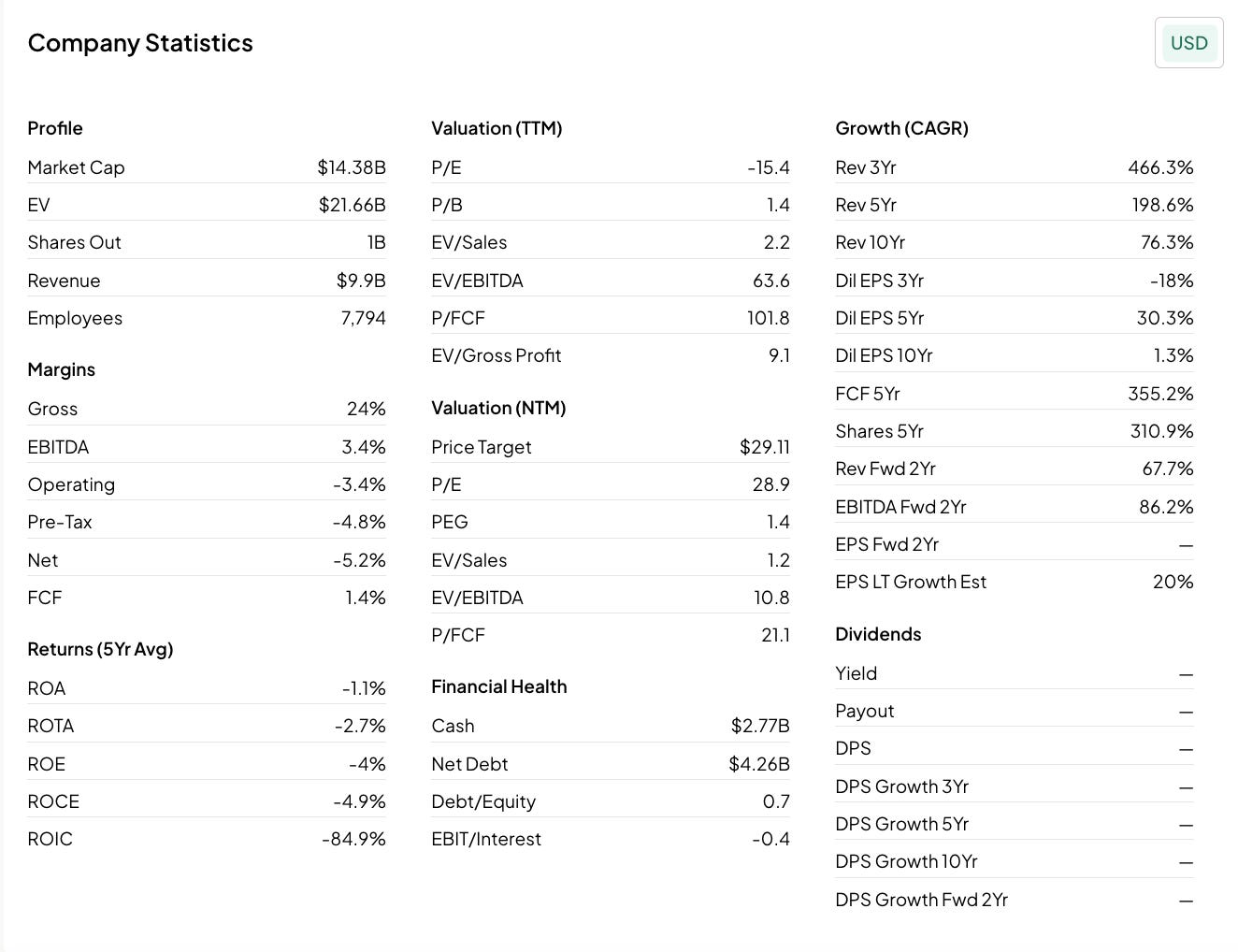Click the Employees count 7,794
Image resolution: width=1238 pixels, height=952 pixels.
tap(363, 318)
